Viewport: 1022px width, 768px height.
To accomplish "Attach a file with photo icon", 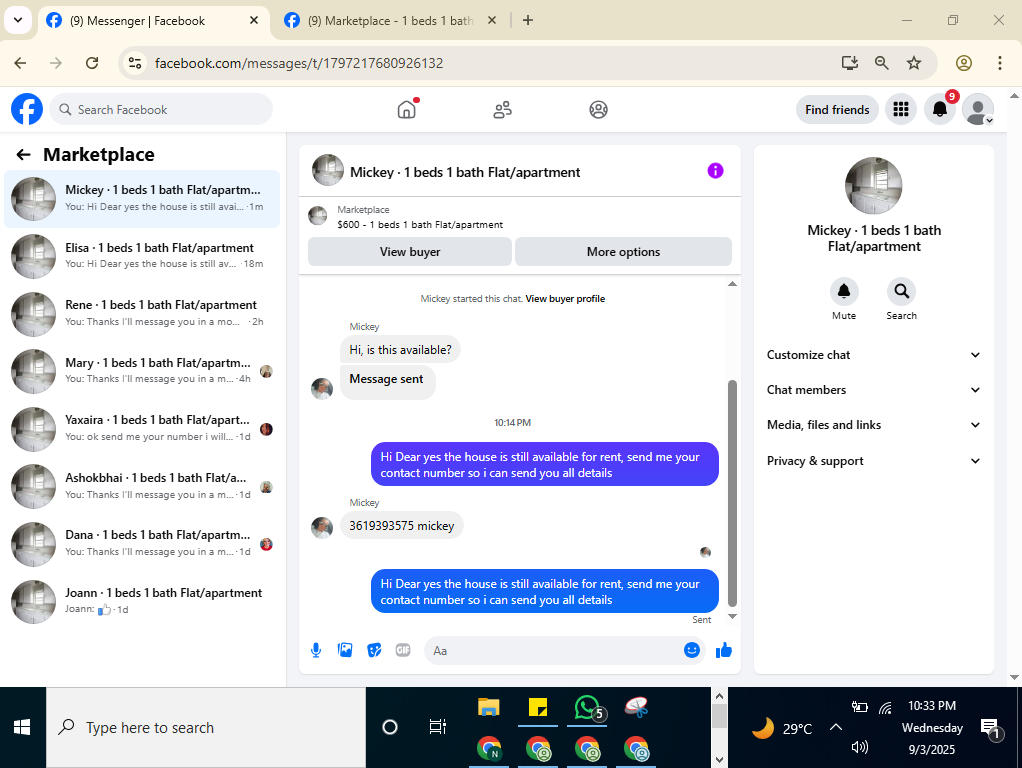I will pos(345,650).
